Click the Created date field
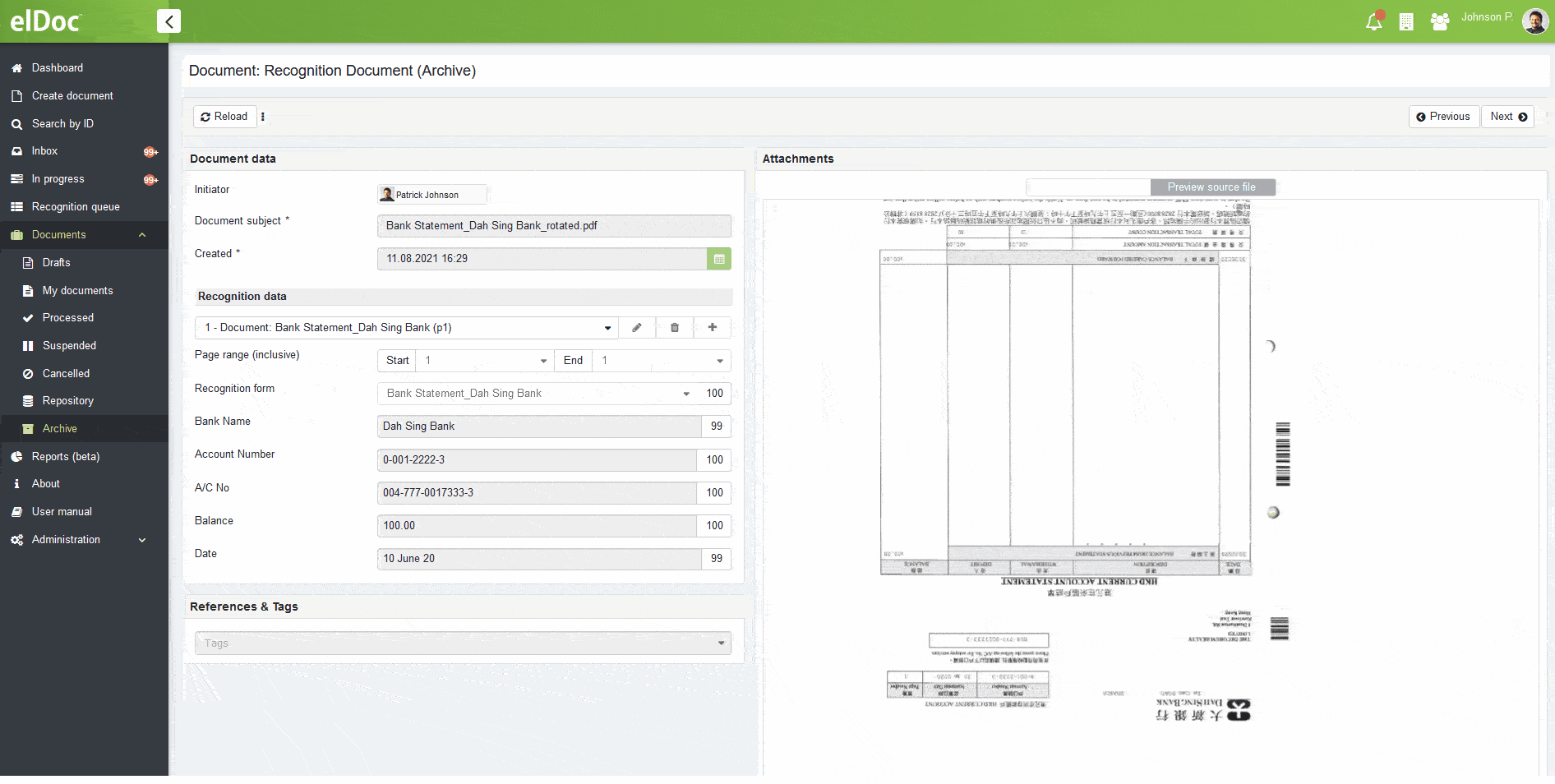1555x784 pixels. pos(542,259)
